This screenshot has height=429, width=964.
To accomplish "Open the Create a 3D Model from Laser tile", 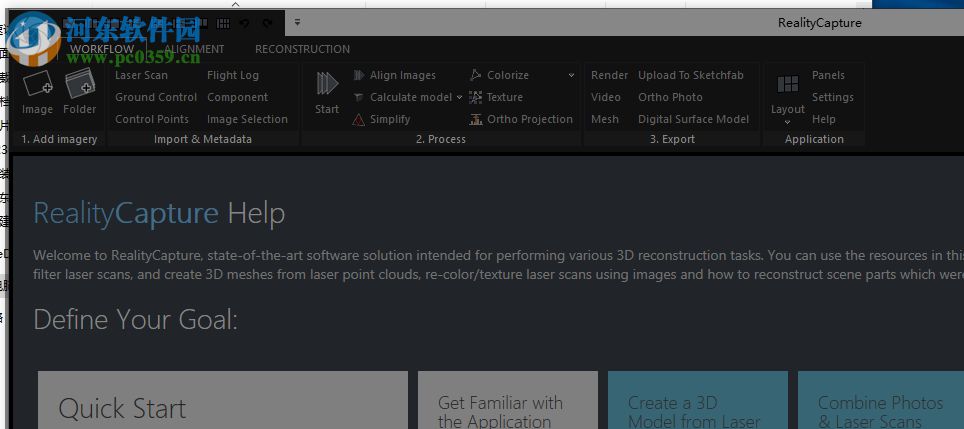I will click(x=698, y=399).
